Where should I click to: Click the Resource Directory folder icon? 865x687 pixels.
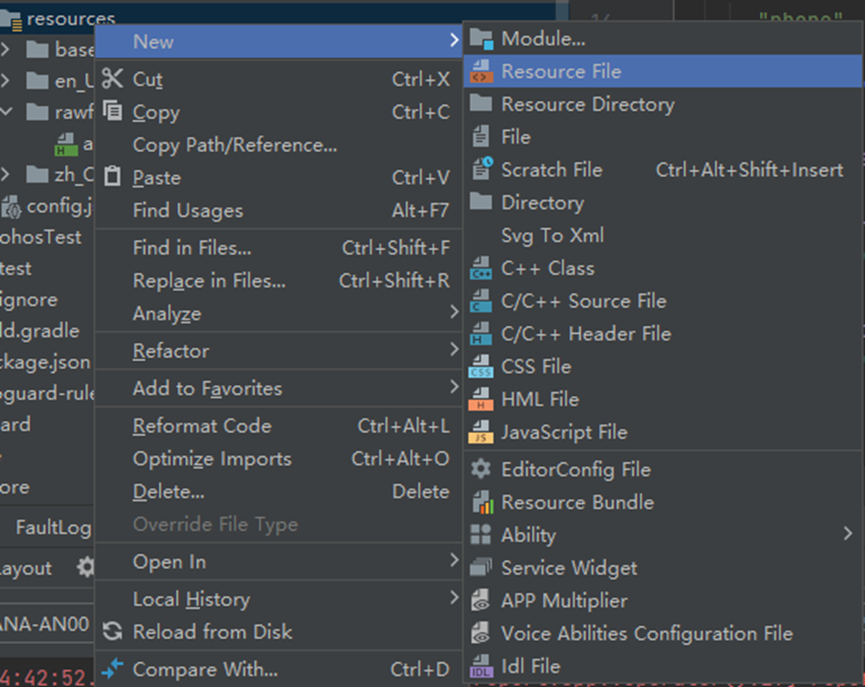[x=481, y=103]
